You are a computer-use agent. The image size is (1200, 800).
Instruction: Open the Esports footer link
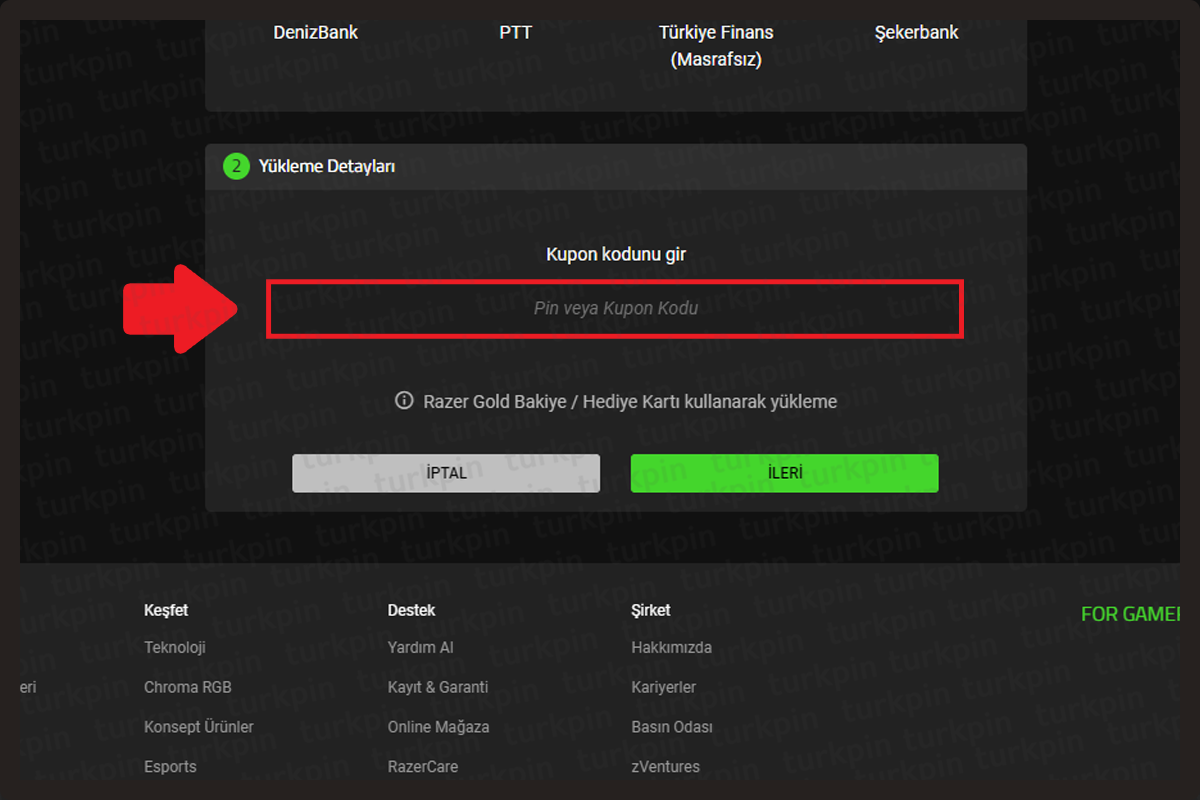coord(170,767)
